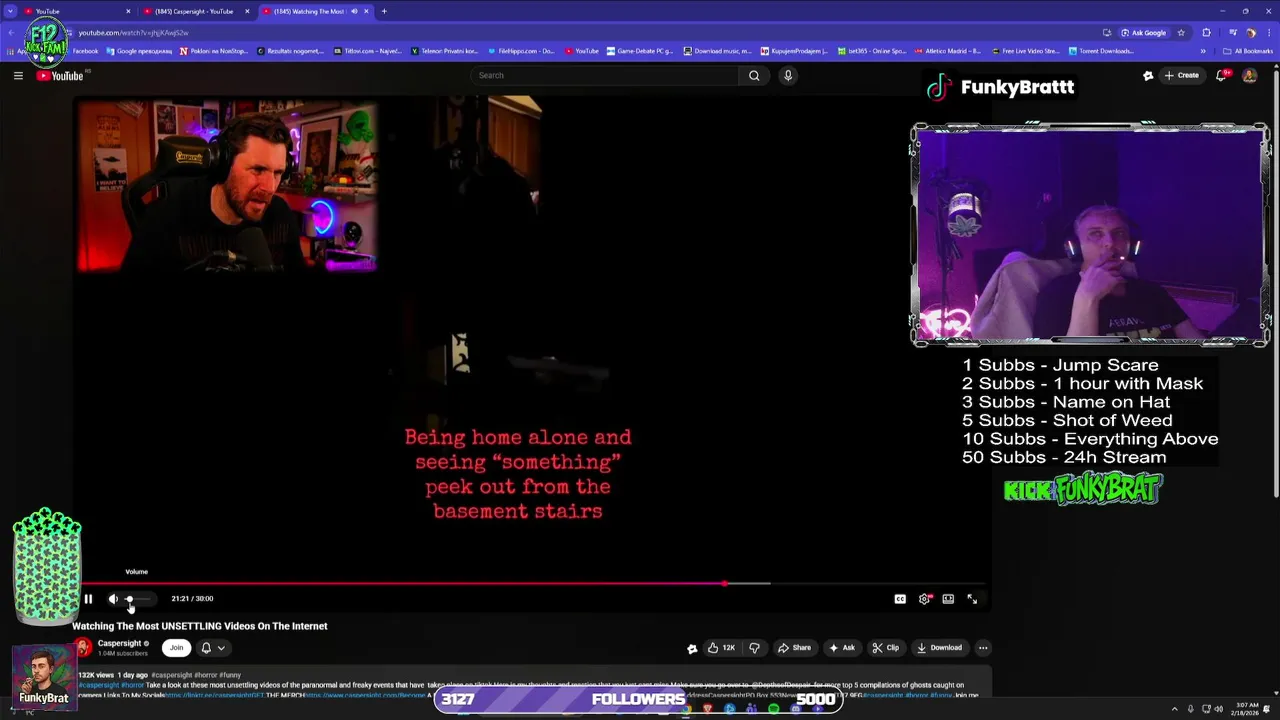Open the YouTube account avatar menu
This screenshot has width=1280, height=720.
tap(1249, 75)
